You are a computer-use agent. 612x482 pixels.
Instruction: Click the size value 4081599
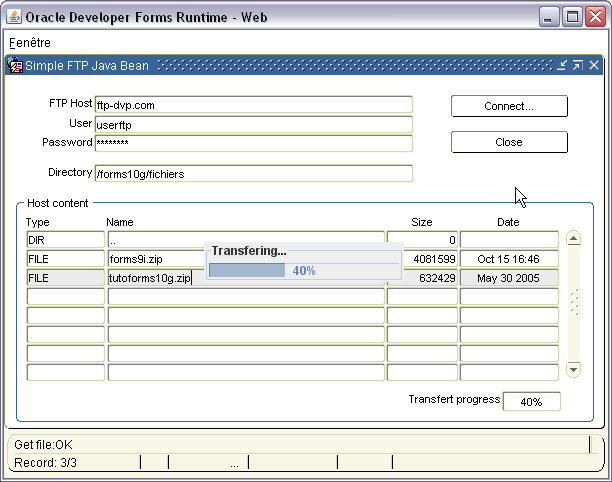point(434,259)
